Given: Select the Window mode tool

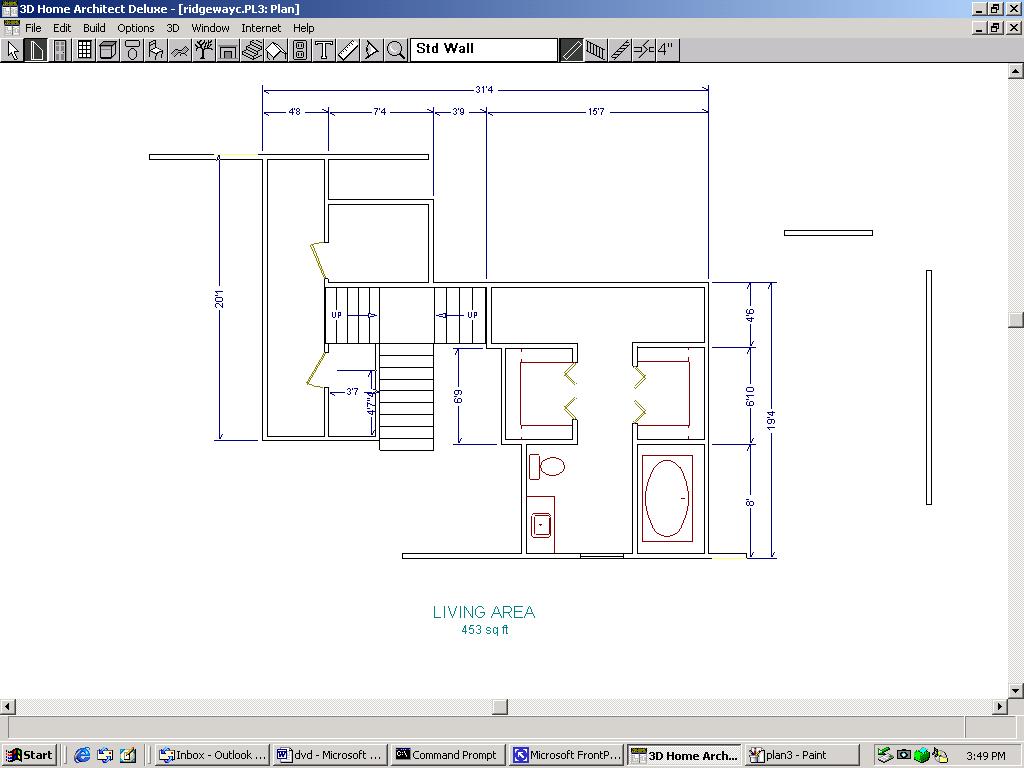Looking at the screenshot, I should coord(84,50).
